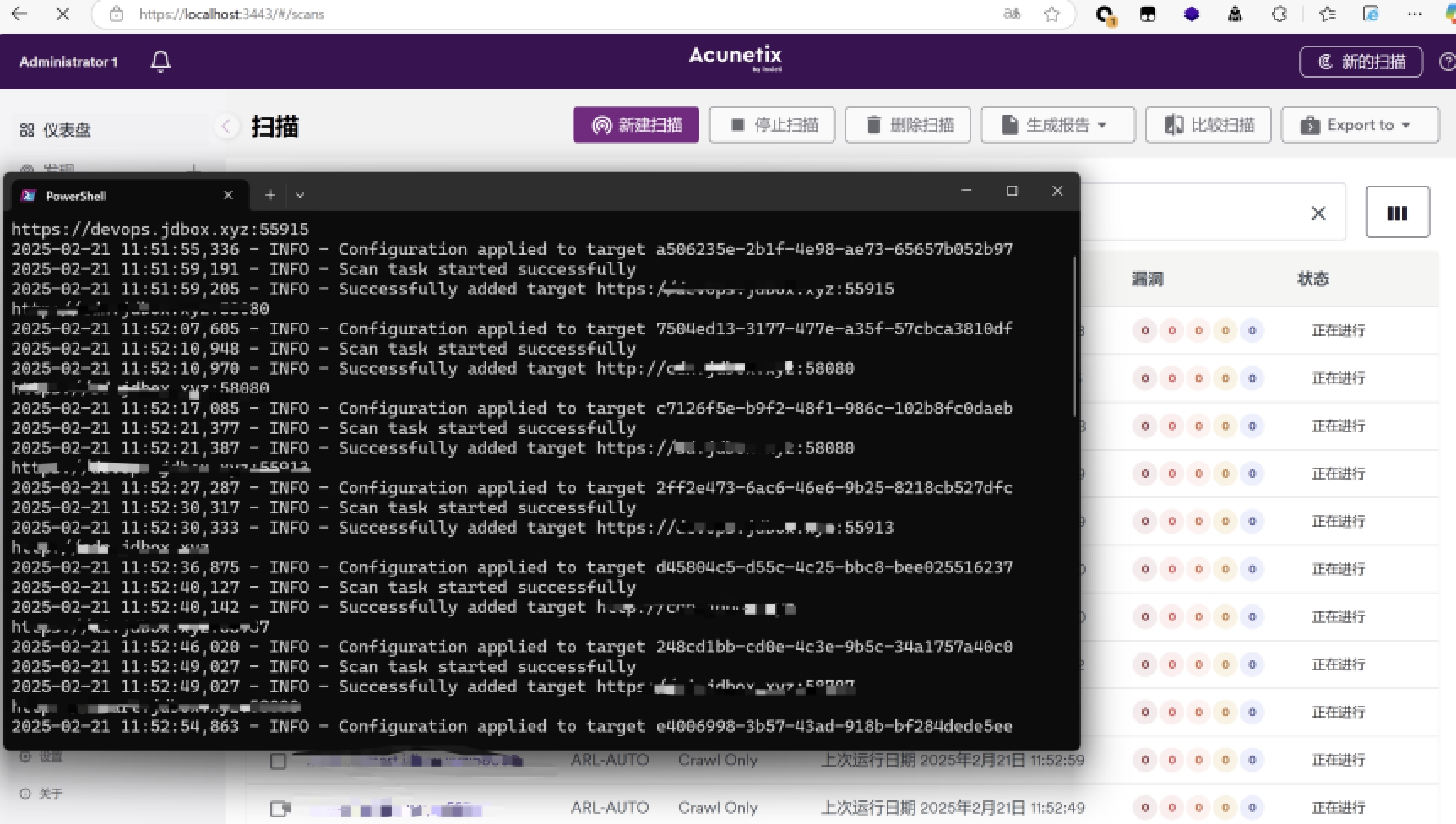Open the PowerShell tab options chevron
1456x824 pixels.
pos(300,195)
